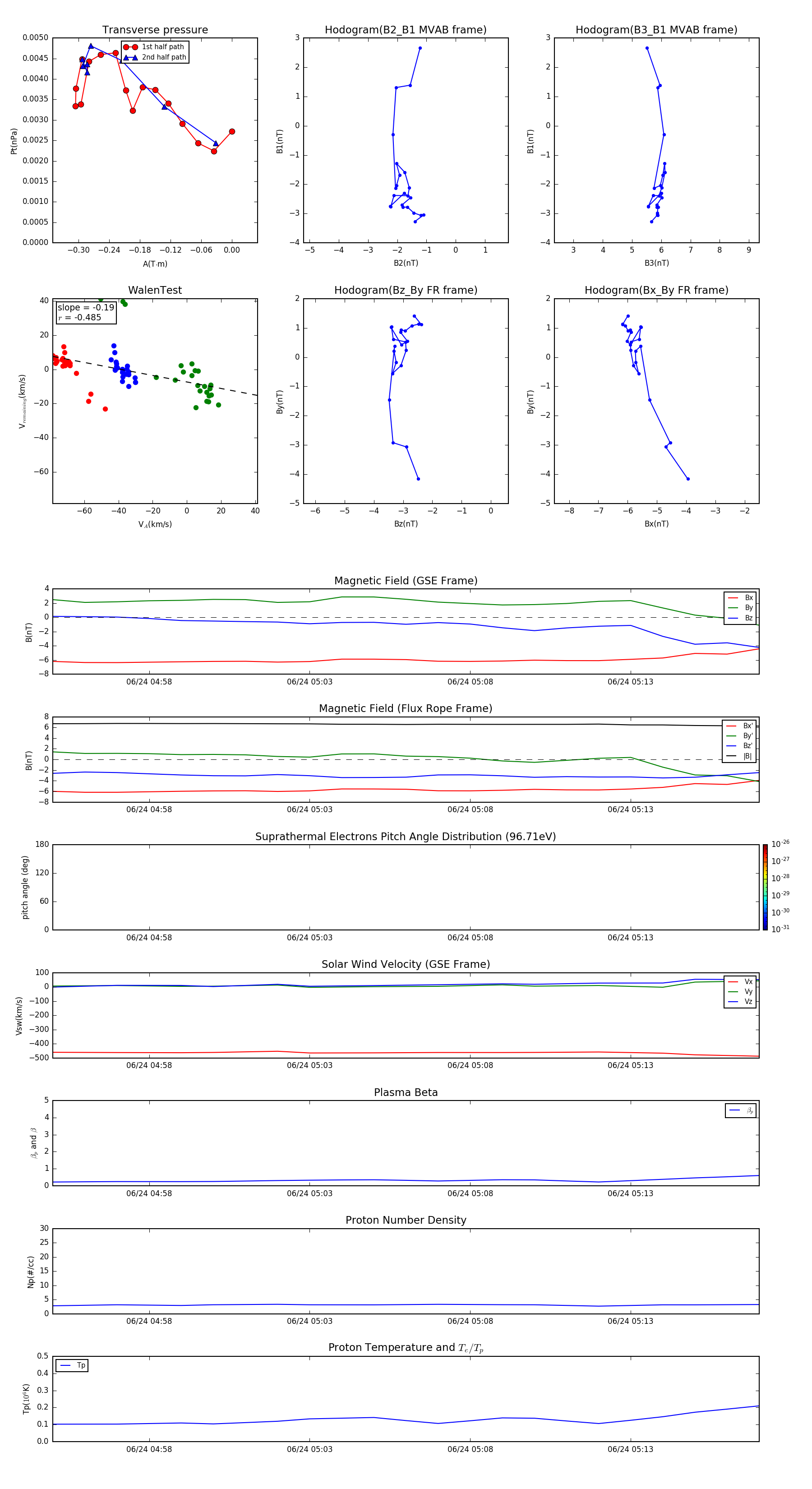Viewport: 812px width, 1489px height.
Task: Click the 'A(T·m)' x-axis label
Action: (155, 264)
